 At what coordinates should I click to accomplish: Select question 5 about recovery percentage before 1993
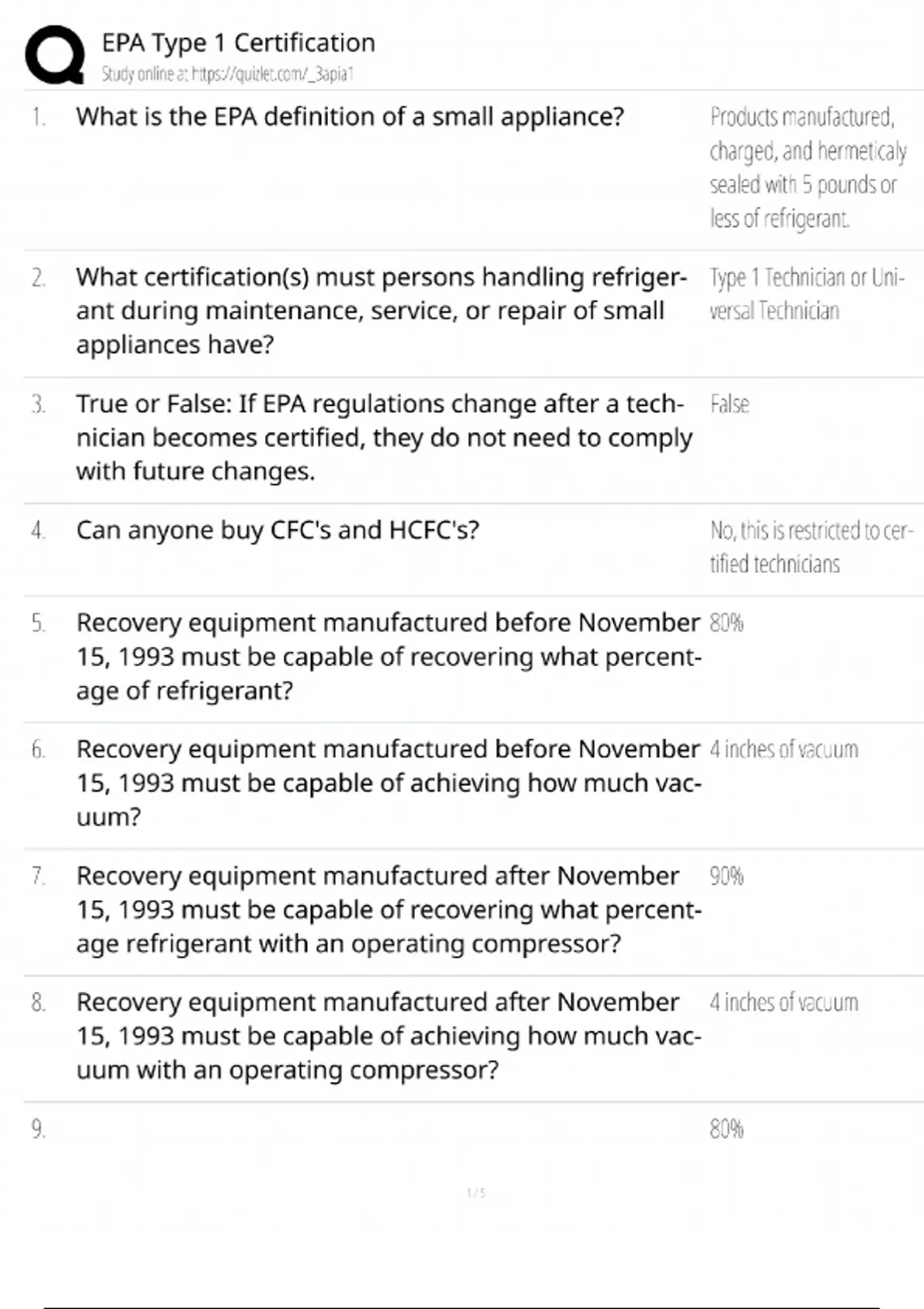tap(388, 656)
